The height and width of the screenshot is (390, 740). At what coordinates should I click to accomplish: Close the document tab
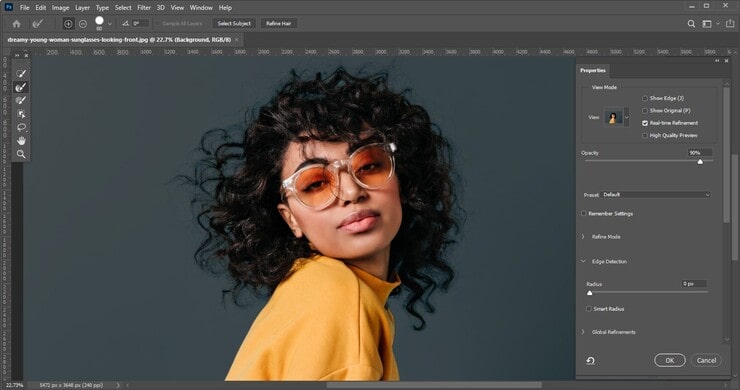point(237,40)
